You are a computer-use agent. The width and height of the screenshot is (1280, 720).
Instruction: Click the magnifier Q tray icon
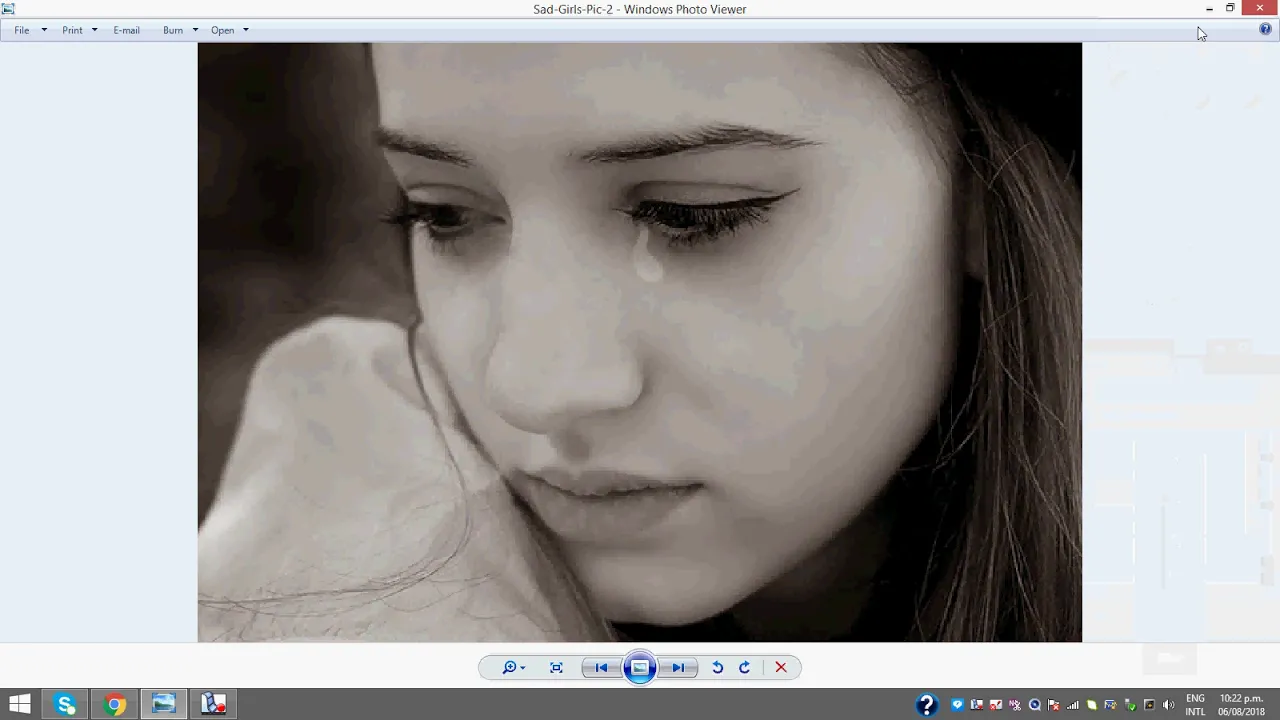pyautogui.click(x=1035, y=705)
